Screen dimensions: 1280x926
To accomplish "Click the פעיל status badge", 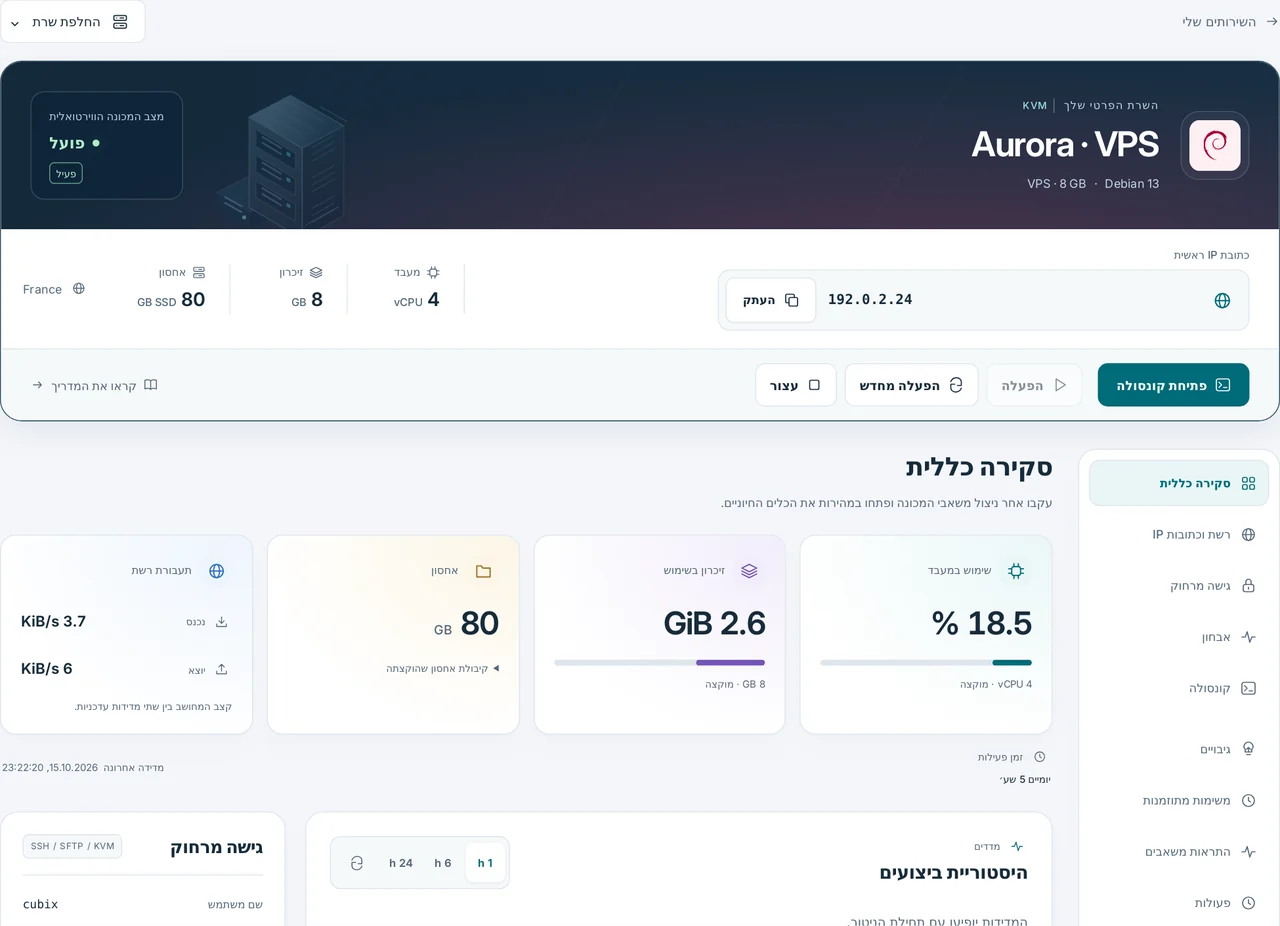I will click(x=66, y=173).
